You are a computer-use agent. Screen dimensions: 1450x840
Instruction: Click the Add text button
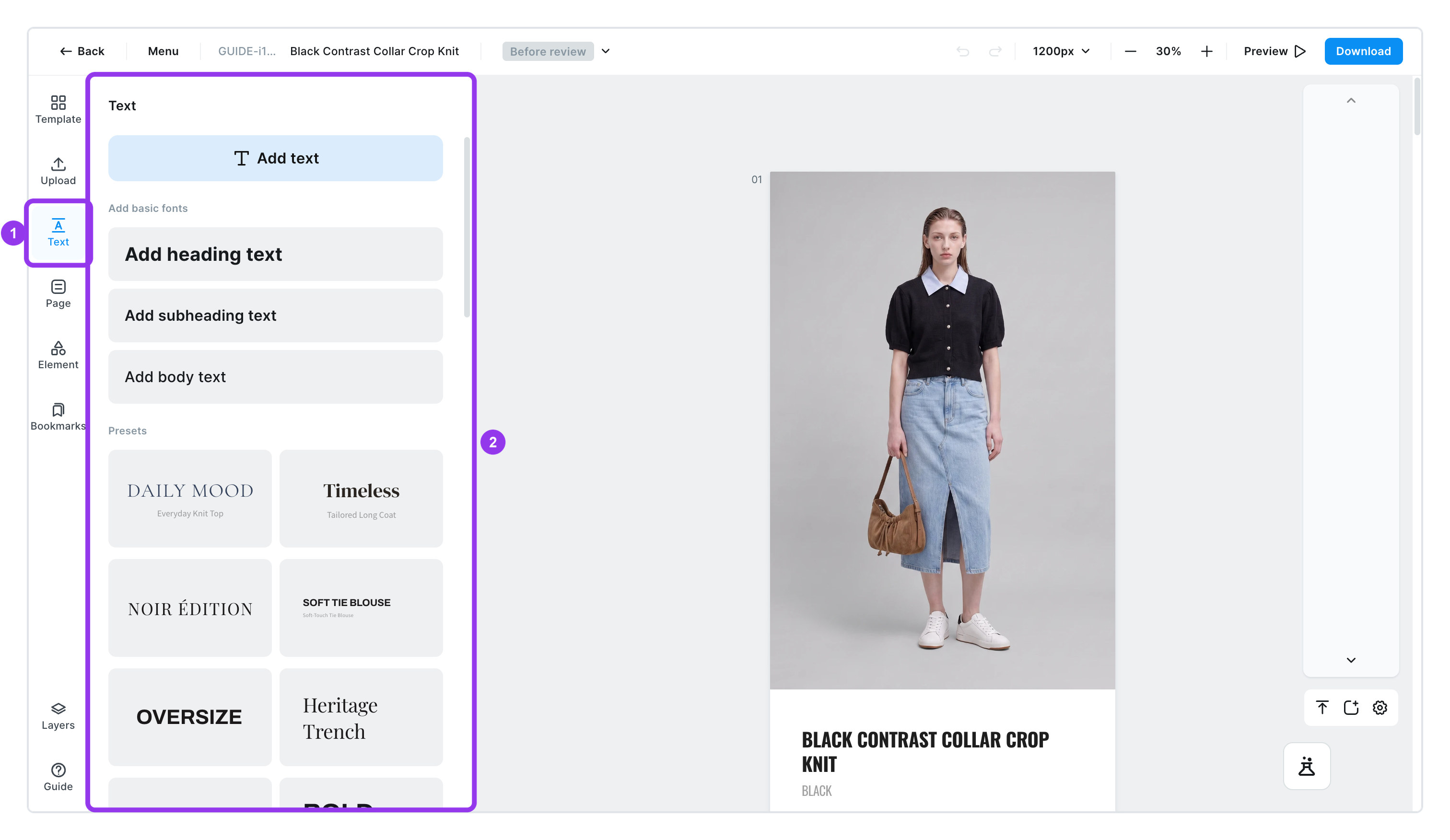click(276, 158)
